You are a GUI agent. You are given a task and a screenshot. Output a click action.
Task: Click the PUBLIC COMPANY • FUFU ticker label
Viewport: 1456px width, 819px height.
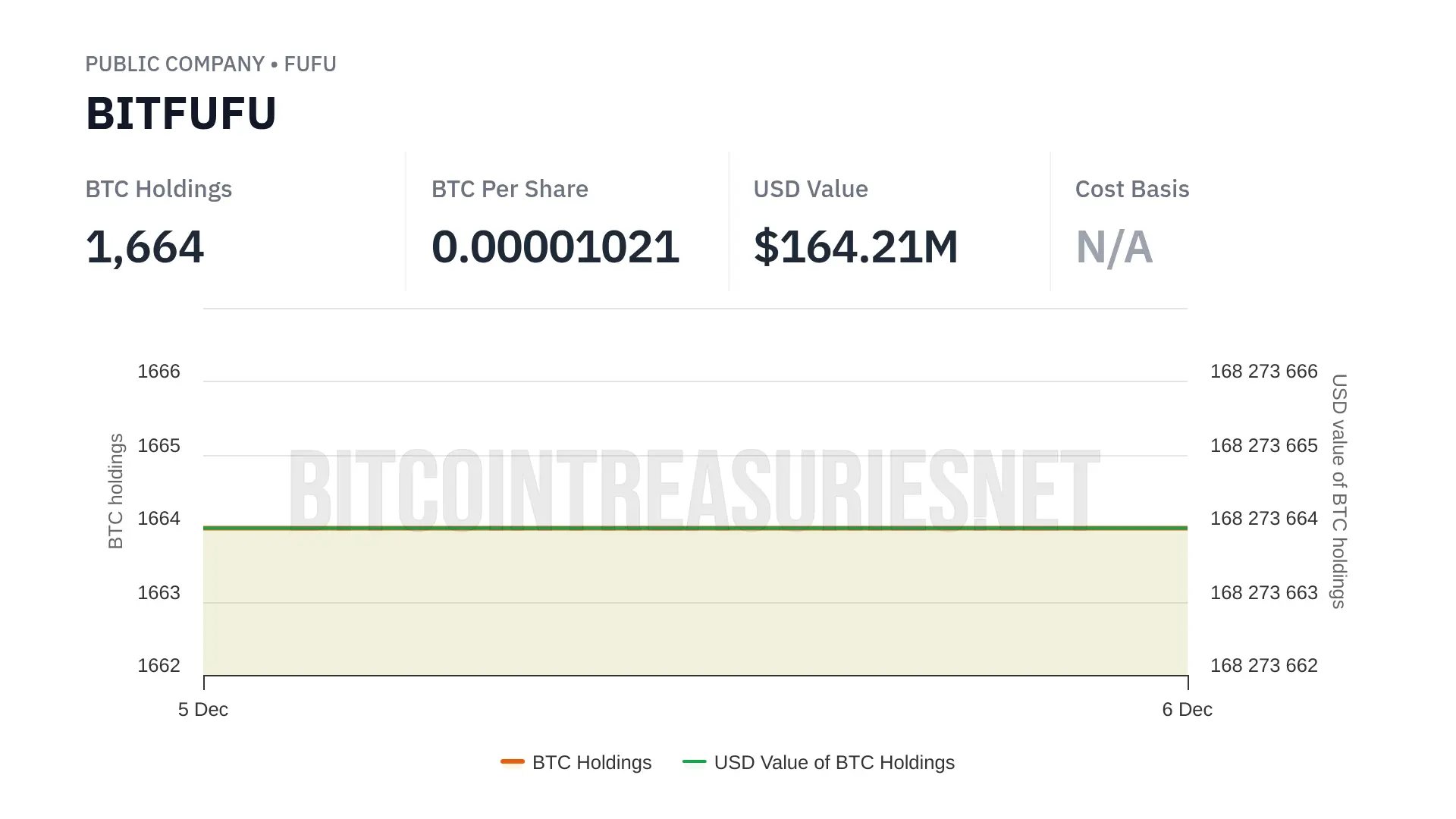(210, 64)
